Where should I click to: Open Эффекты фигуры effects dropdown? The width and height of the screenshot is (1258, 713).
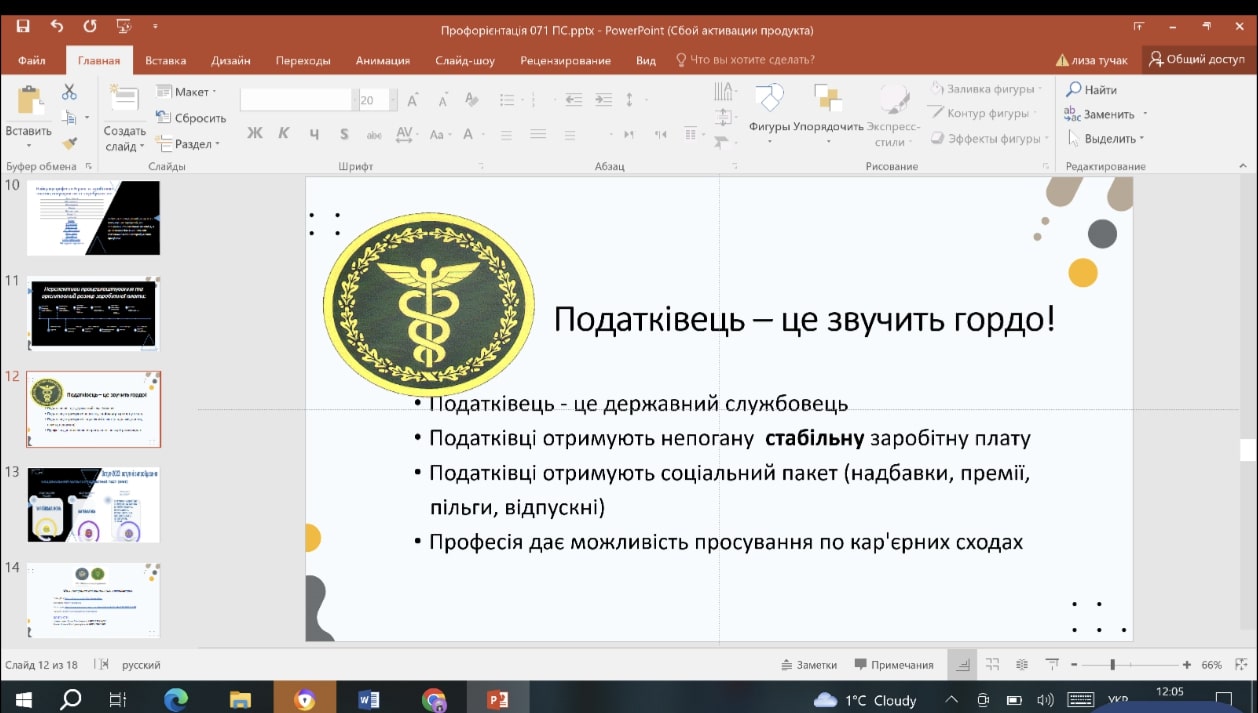[x=988, y=139]
